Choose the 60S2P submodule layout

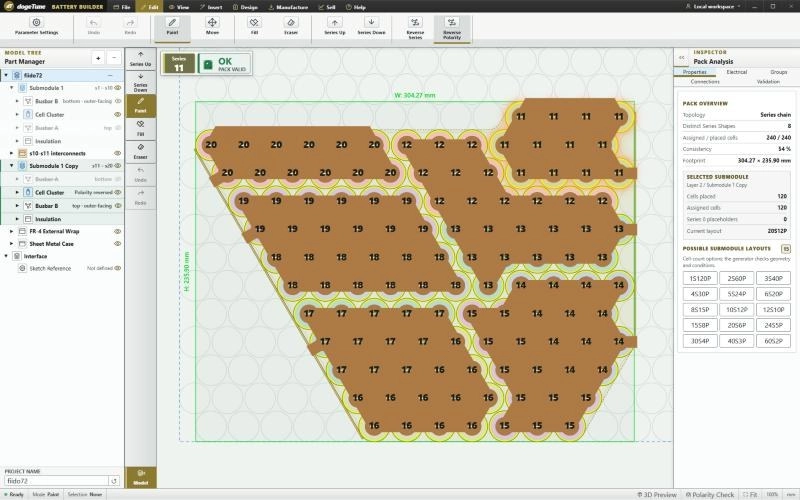[x=773, y=341]
